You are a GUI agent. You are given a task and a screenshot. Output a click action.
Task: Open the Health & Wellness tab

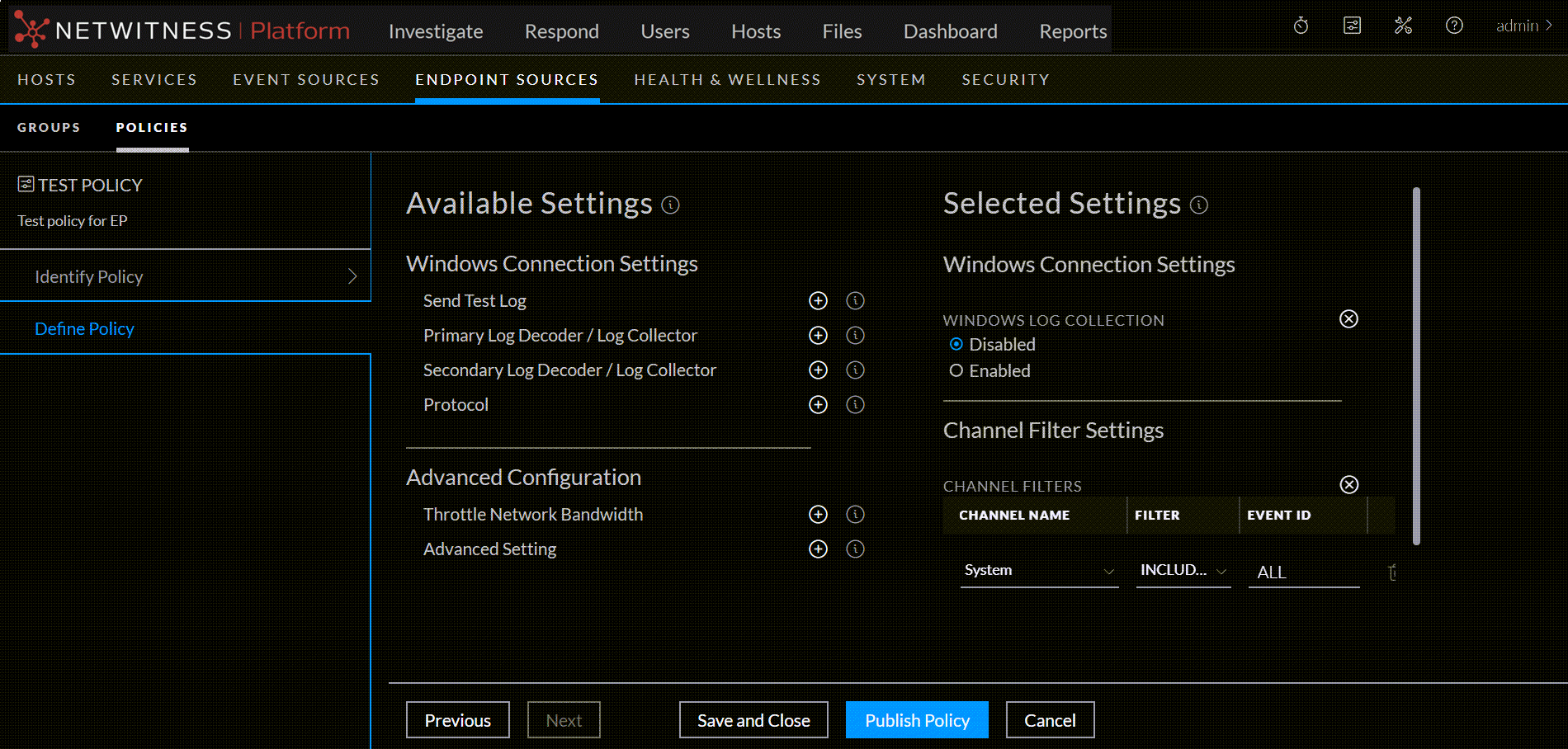pyautogui.click(x=727, y=80)
